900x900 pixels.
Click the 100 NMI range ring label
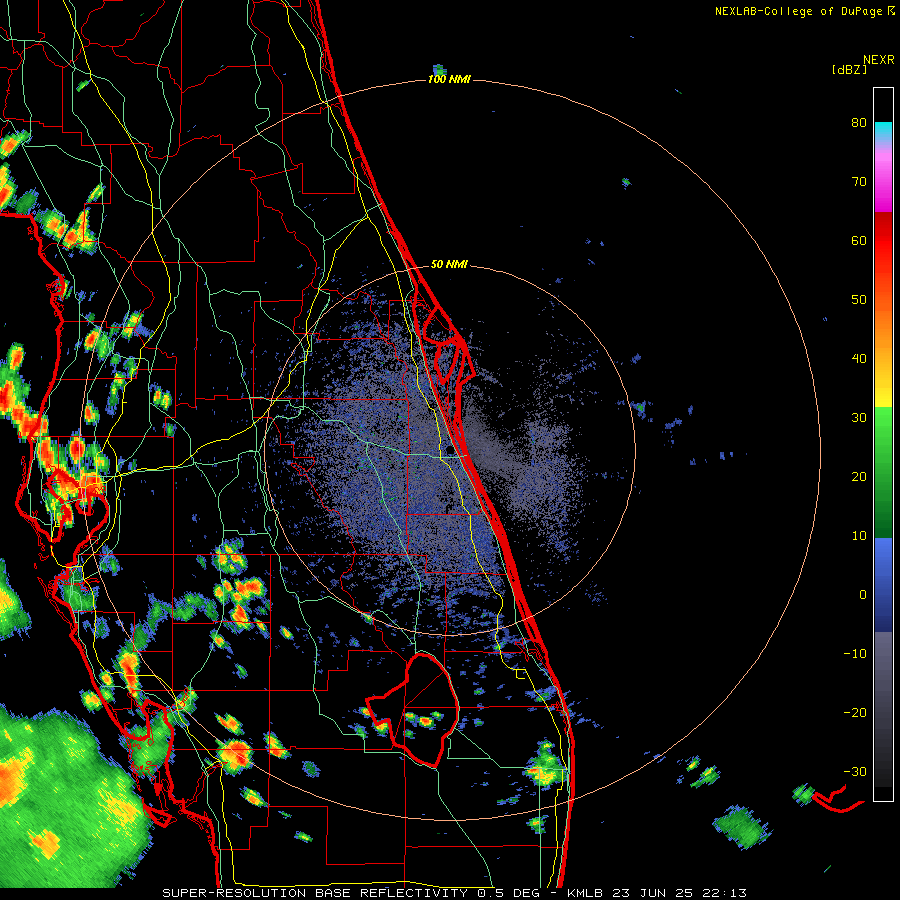click(449, 79)
